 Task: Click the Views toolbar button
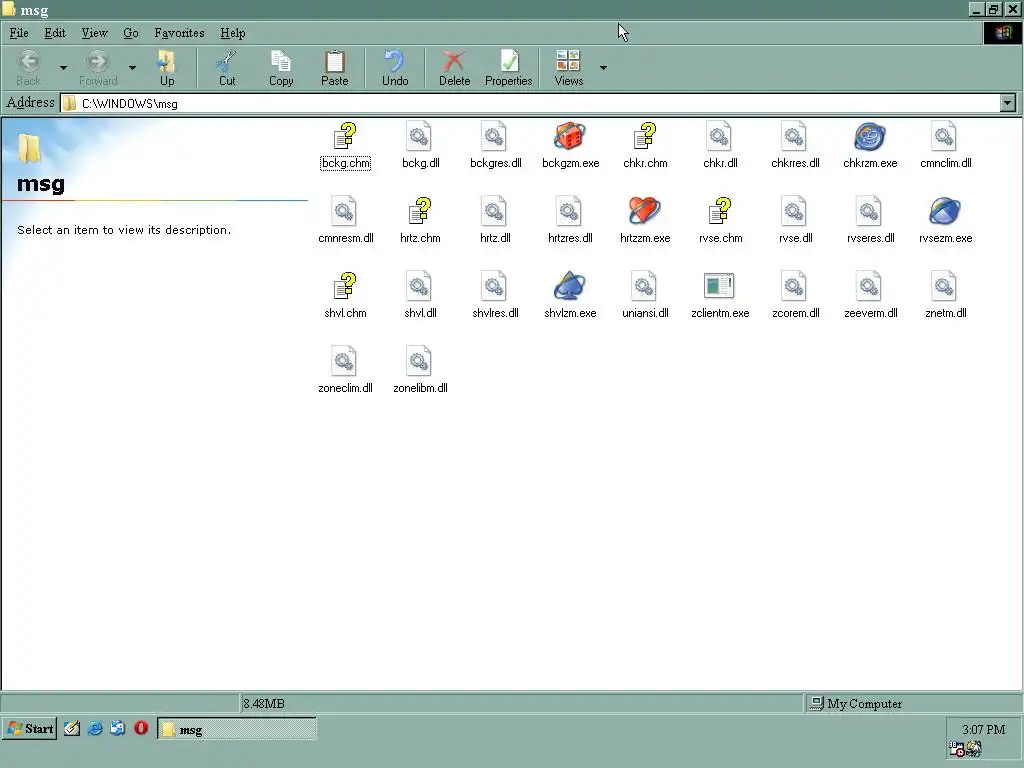pyautogui.click(x=568, y=68)
